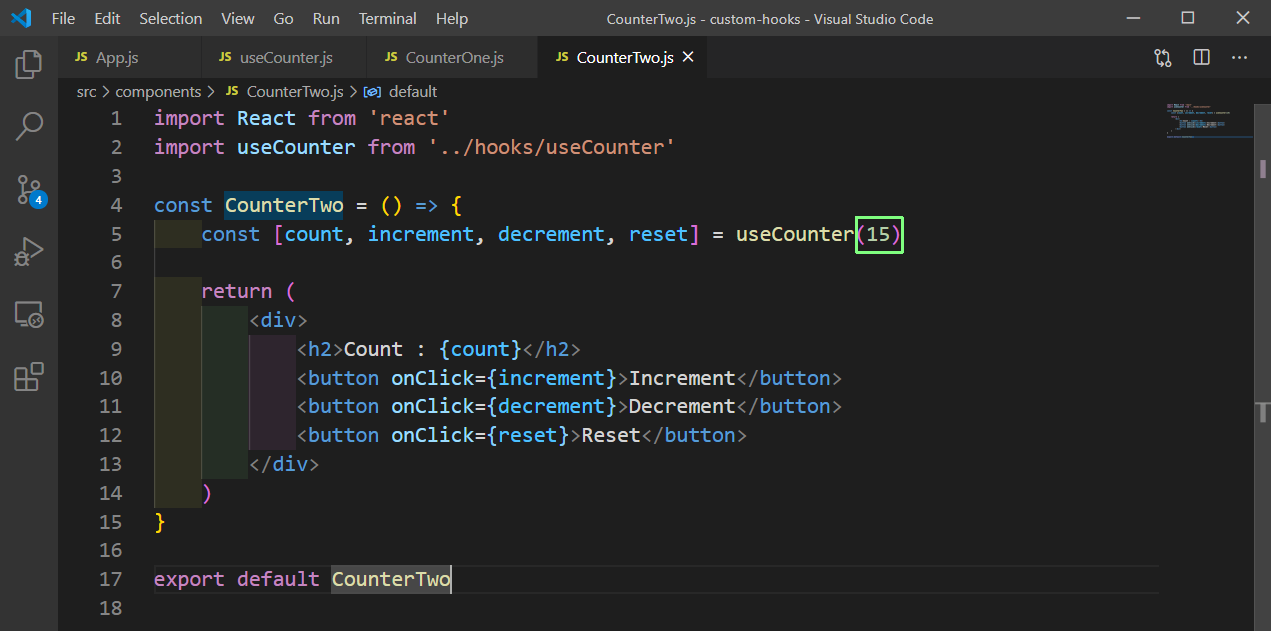The height and width of the screenshot is (631, 1271).
Task: Click the return keyword on line 7
Action: [237, 291]
